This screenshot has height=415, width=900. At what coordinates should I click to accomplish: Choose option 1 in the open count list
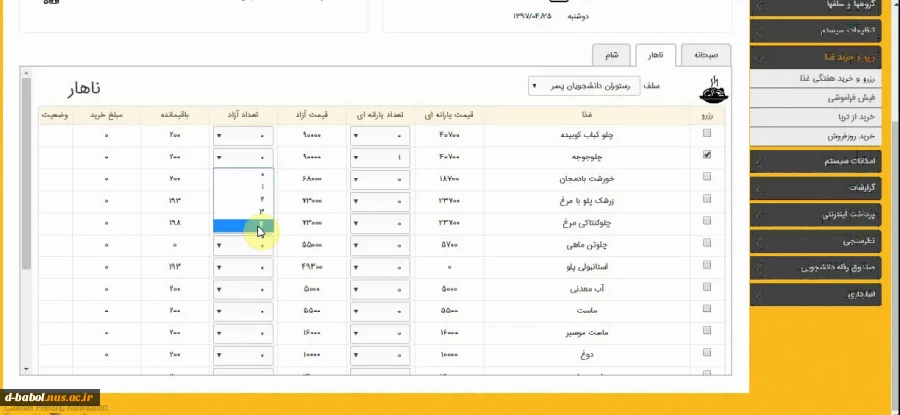tap(243, 187)
